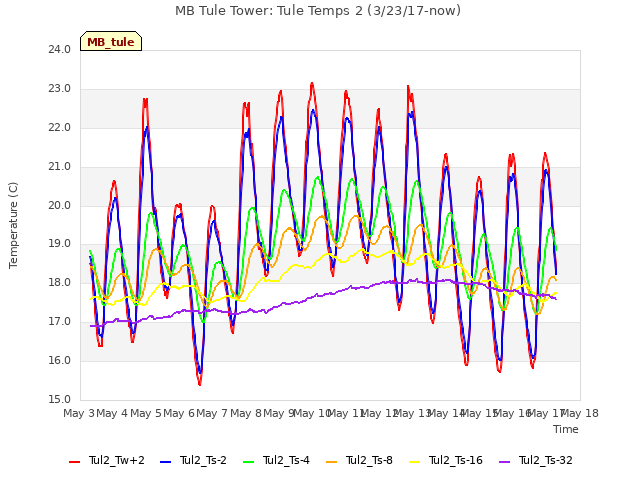Select the Tul2_Ts-32 legend entry
The image size is (640, 480).
coord(536,461)
